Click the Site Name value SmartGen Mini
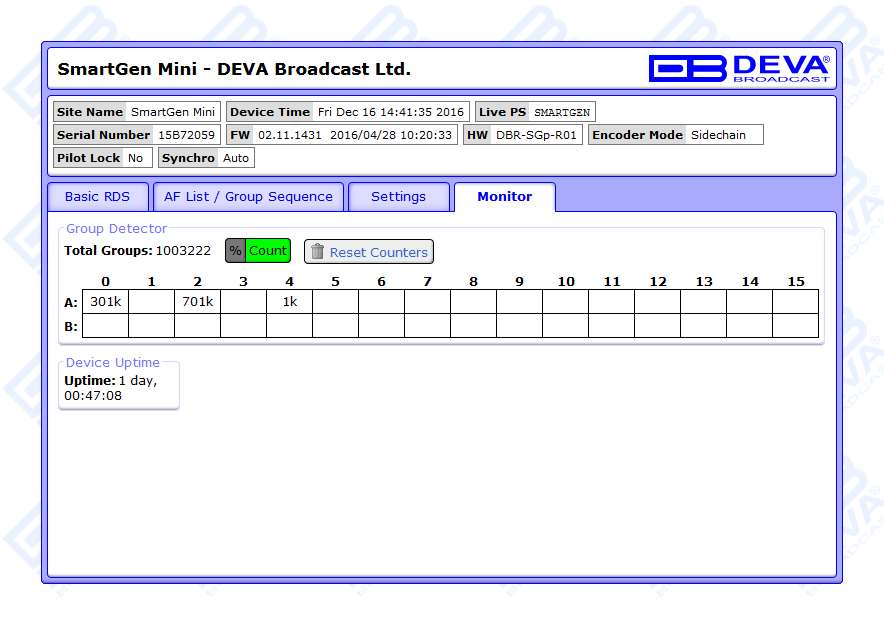 point(173,112)
